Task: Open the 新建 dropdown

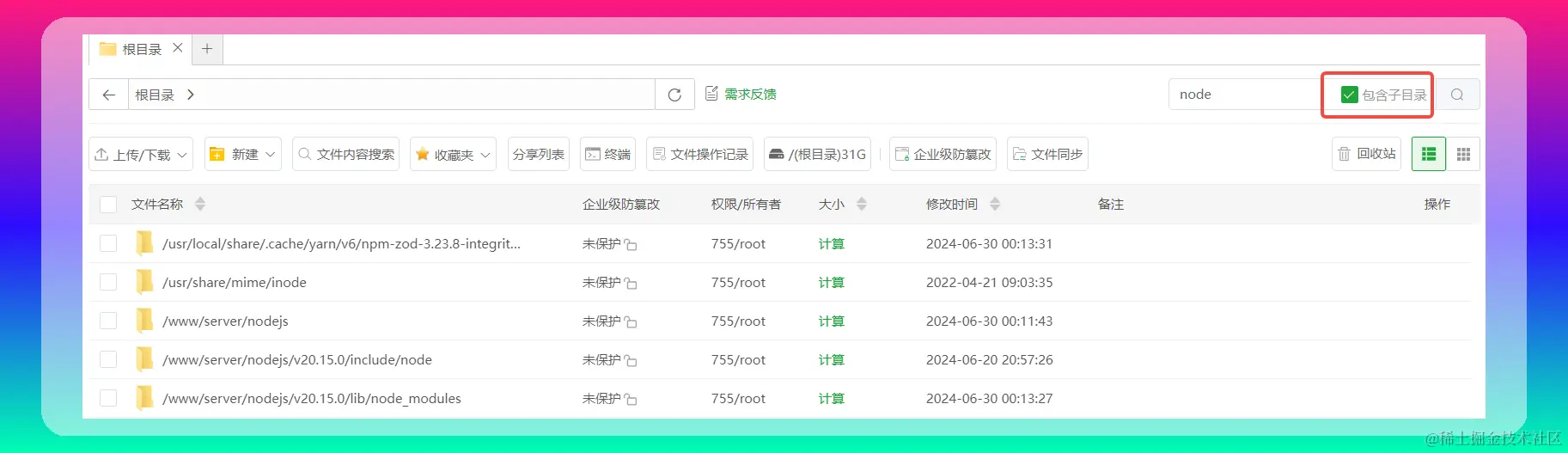Action: [x=243, y=154]
